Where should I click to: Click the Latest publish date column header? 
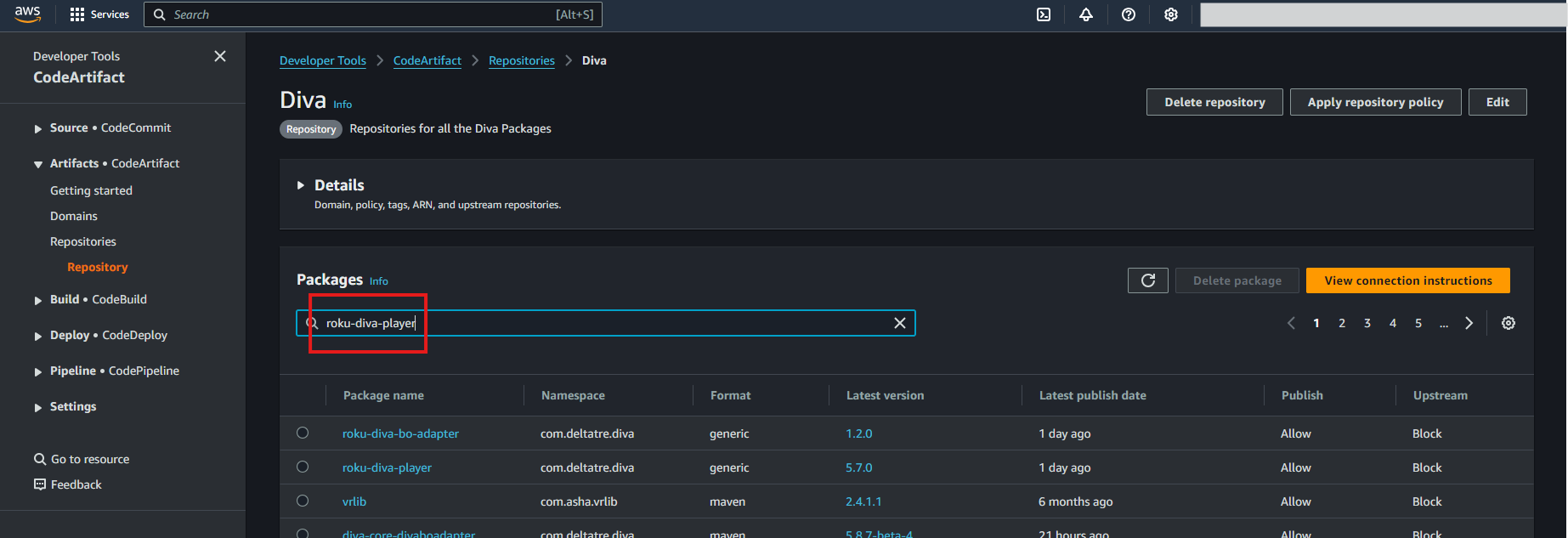tap(1093, 395)
